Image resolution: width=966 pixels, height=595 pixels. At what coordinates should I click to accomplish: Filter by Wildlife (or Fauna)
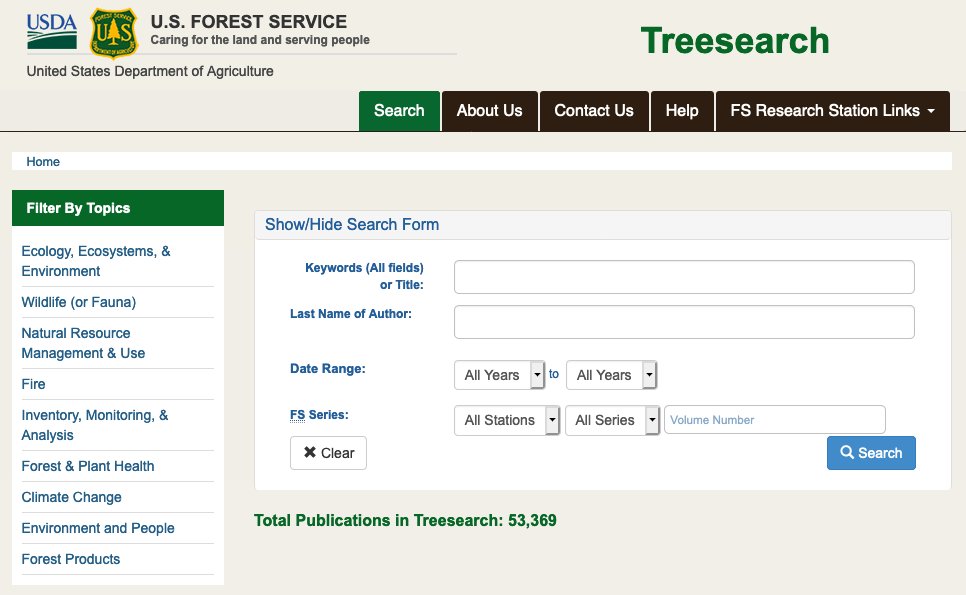(x=78, y=302)
